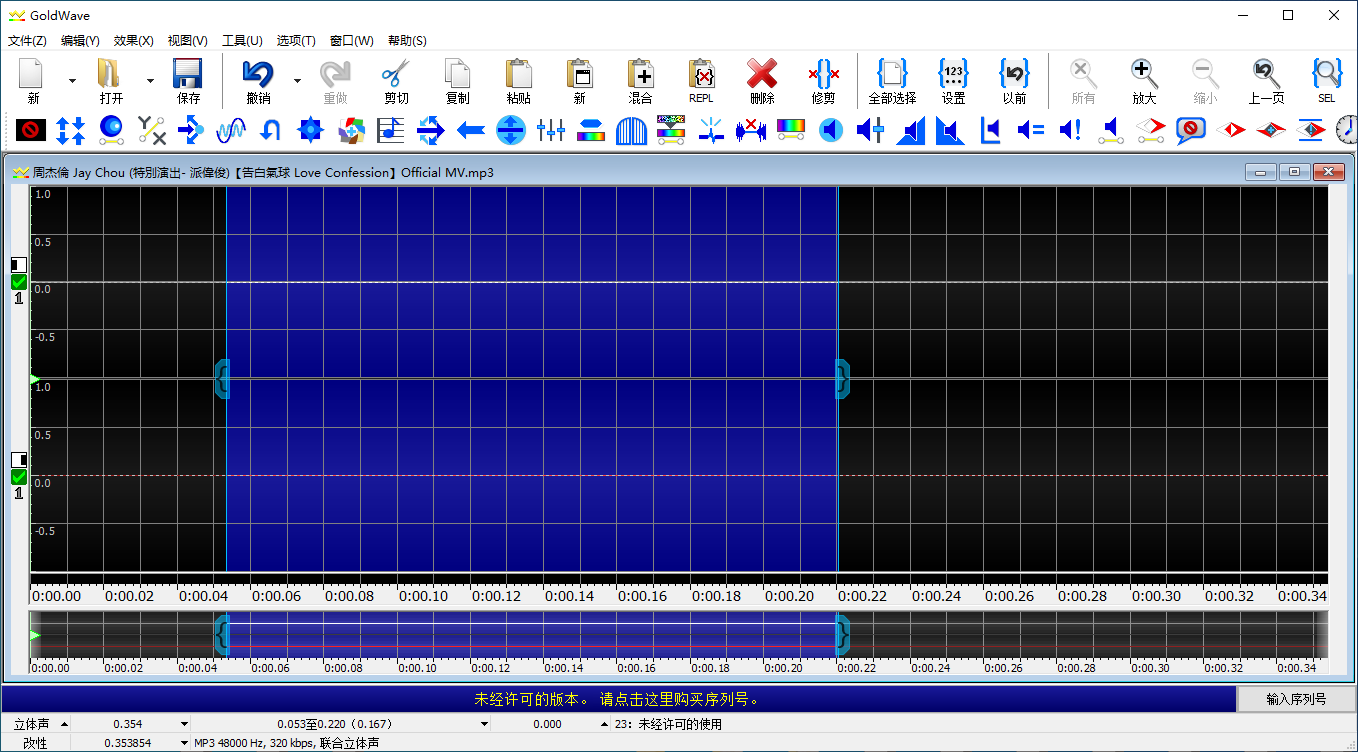Click the speaker with exclamation maximize icon
1358x752 pixels.
tap(1070, 130)
